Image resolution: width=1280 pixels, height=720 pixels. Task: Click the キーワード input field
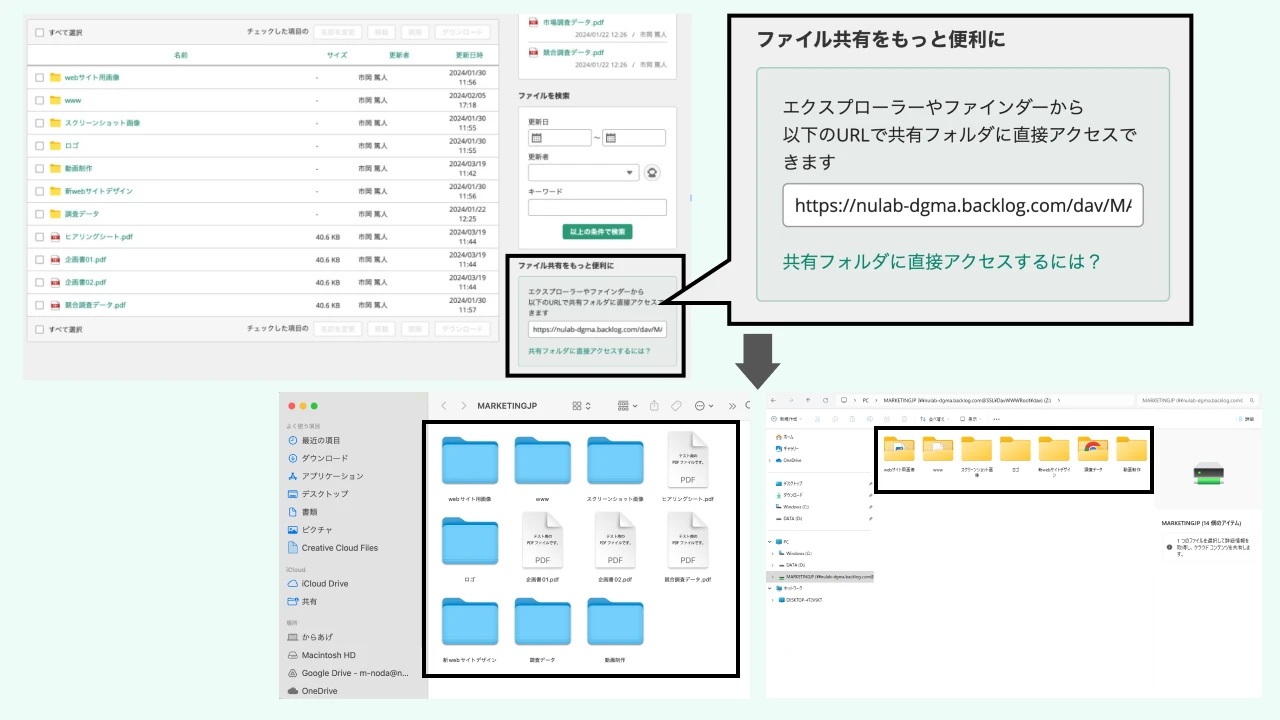pos(597,207)
